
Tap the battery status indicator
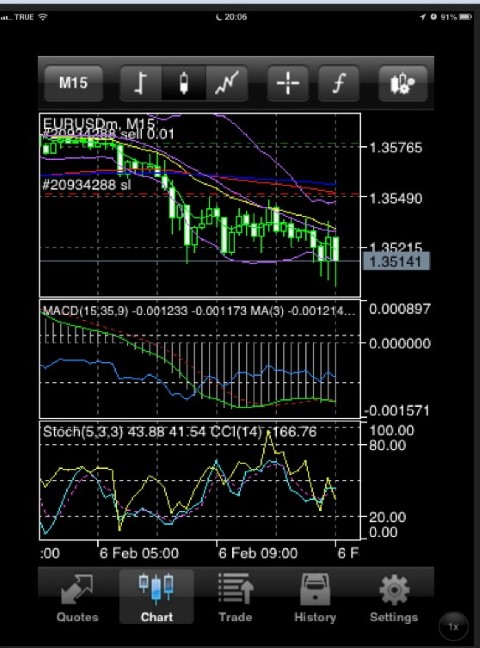(465, 17)
